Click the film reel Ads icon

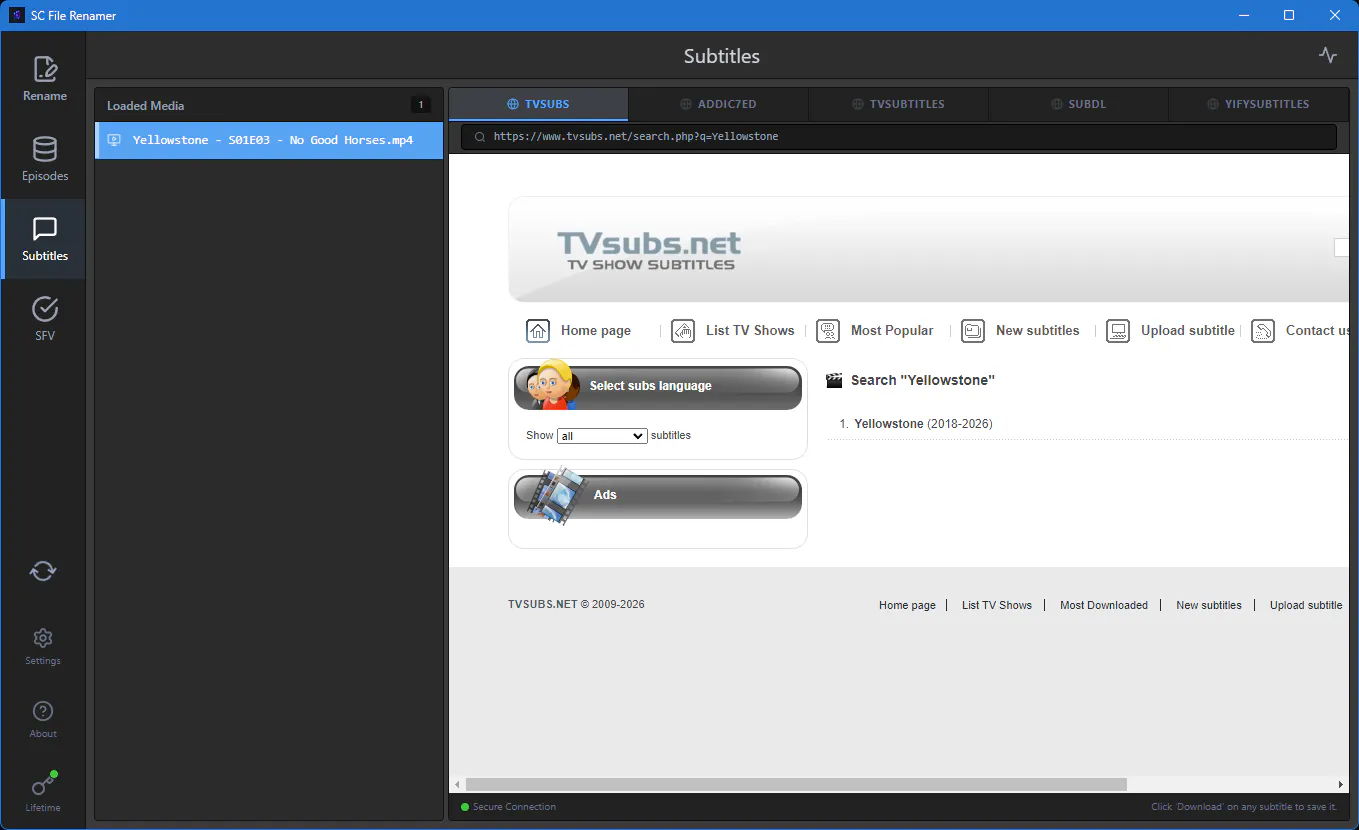coord(558,495)
